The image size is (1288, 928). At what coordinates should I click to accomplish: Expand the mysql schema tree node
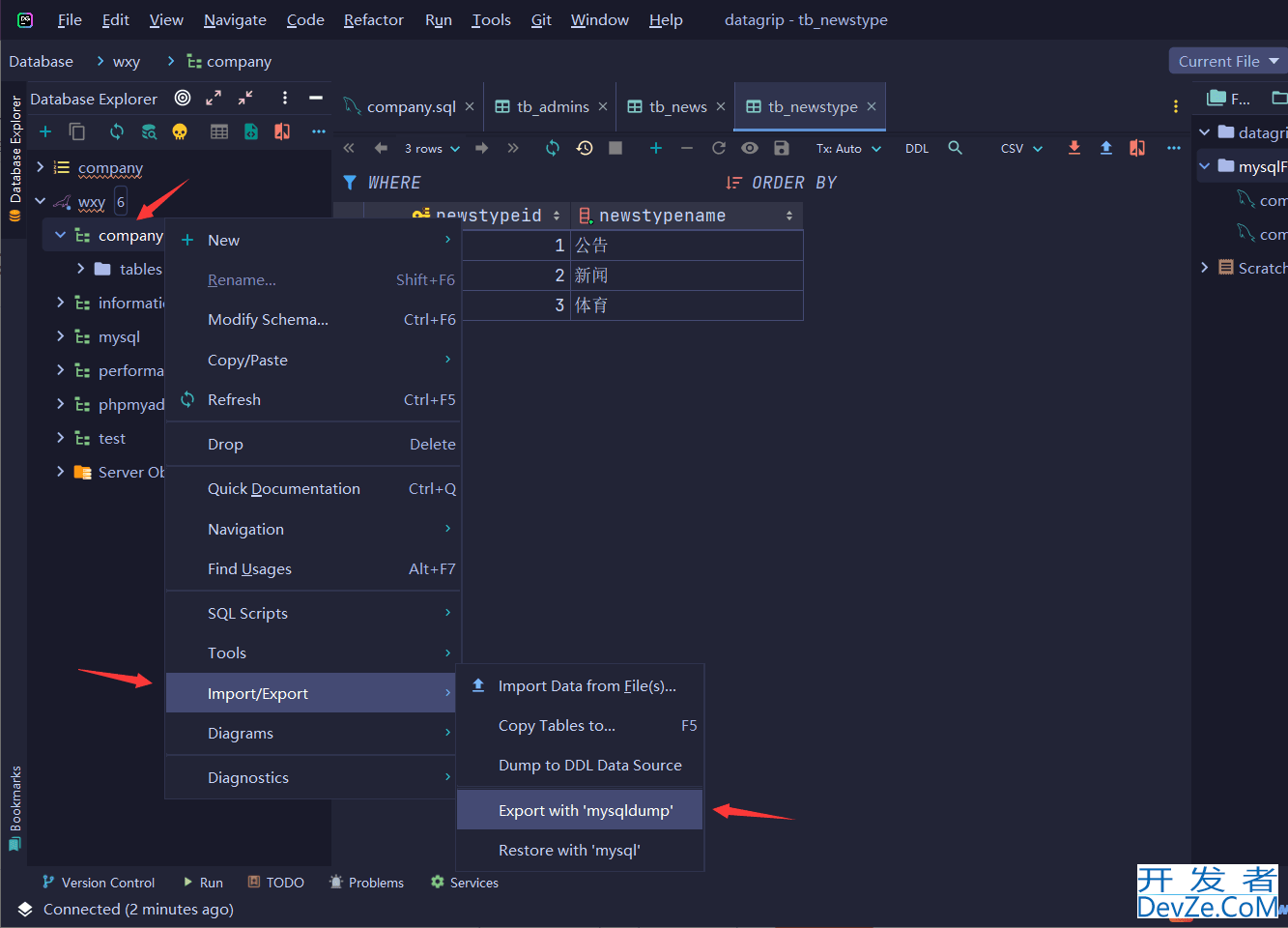[61, 336]
